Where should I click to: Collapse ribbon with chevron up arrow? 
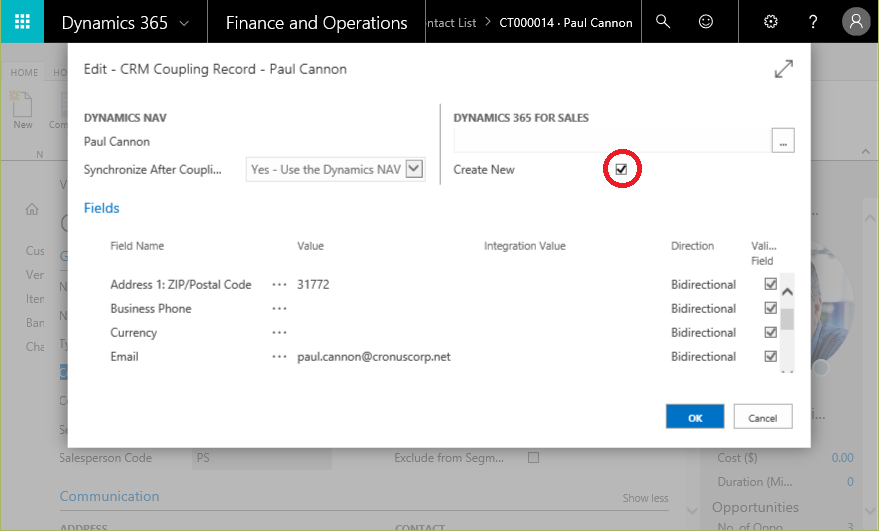866,151
